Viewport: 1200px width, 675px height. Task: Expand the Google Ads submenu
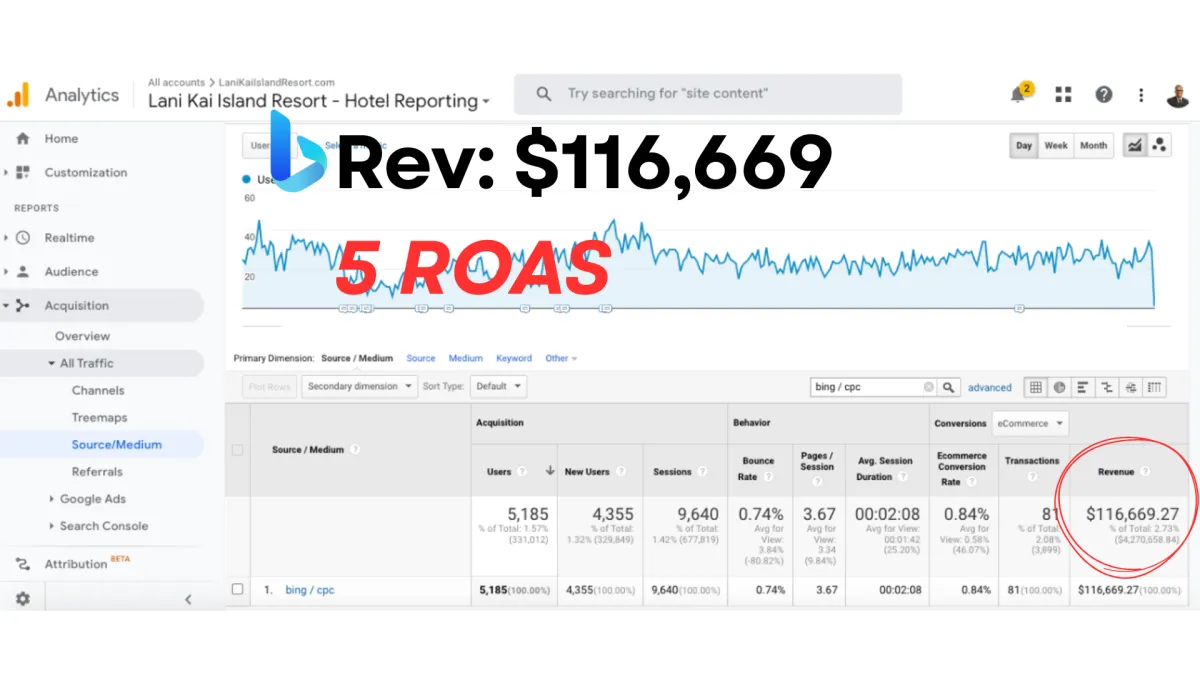point(52,499)
